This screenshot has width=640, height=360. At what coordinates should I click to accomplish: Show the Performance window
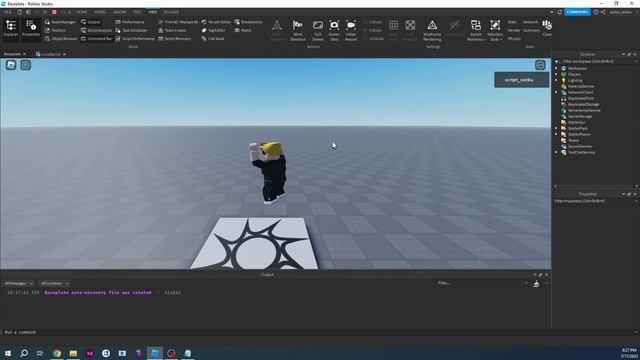point(130,22)
